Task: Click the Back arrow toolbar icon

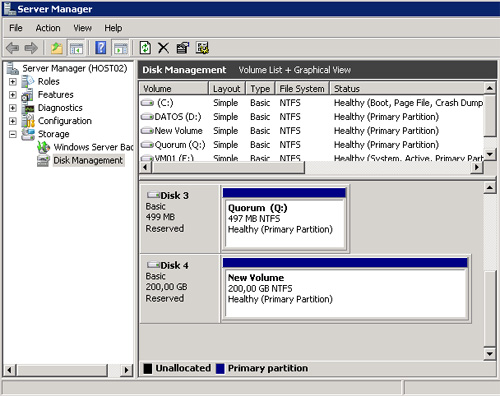Action: [x=13, y=48]
